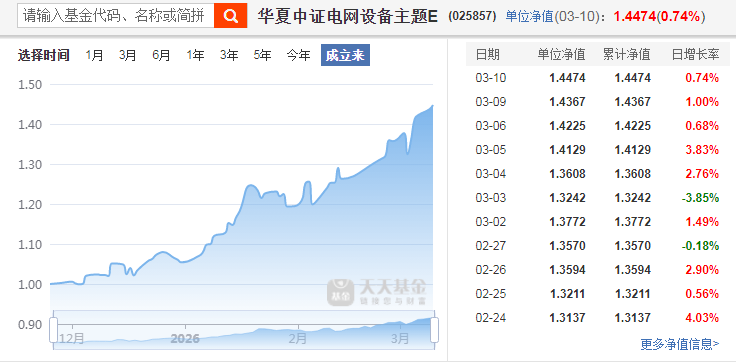
Task: Click the 03-10 date cell
Action: click(x=491, y=78)
